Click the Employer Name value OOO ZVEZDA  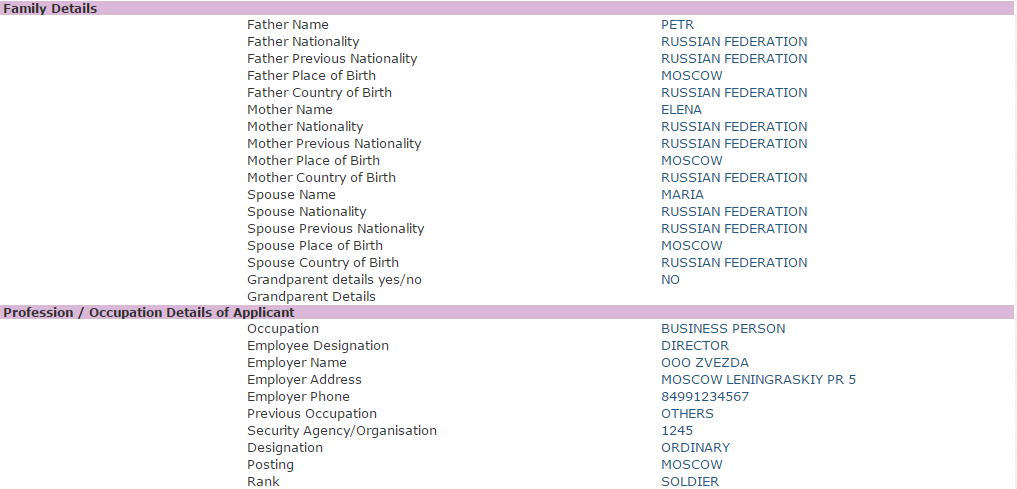705,363
